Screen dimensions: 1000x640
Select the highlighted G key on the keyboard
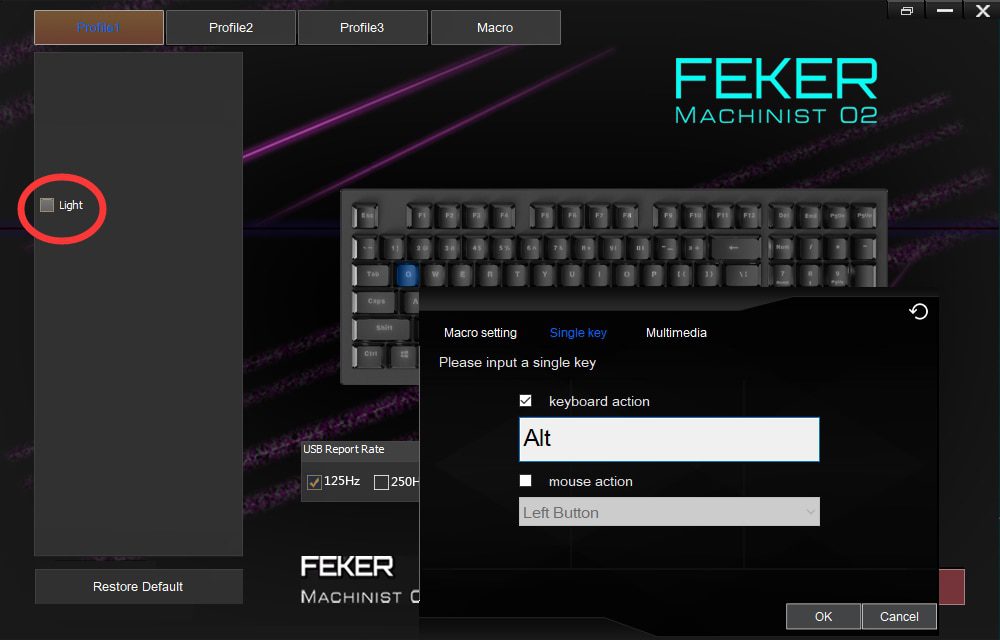(409, 272)
